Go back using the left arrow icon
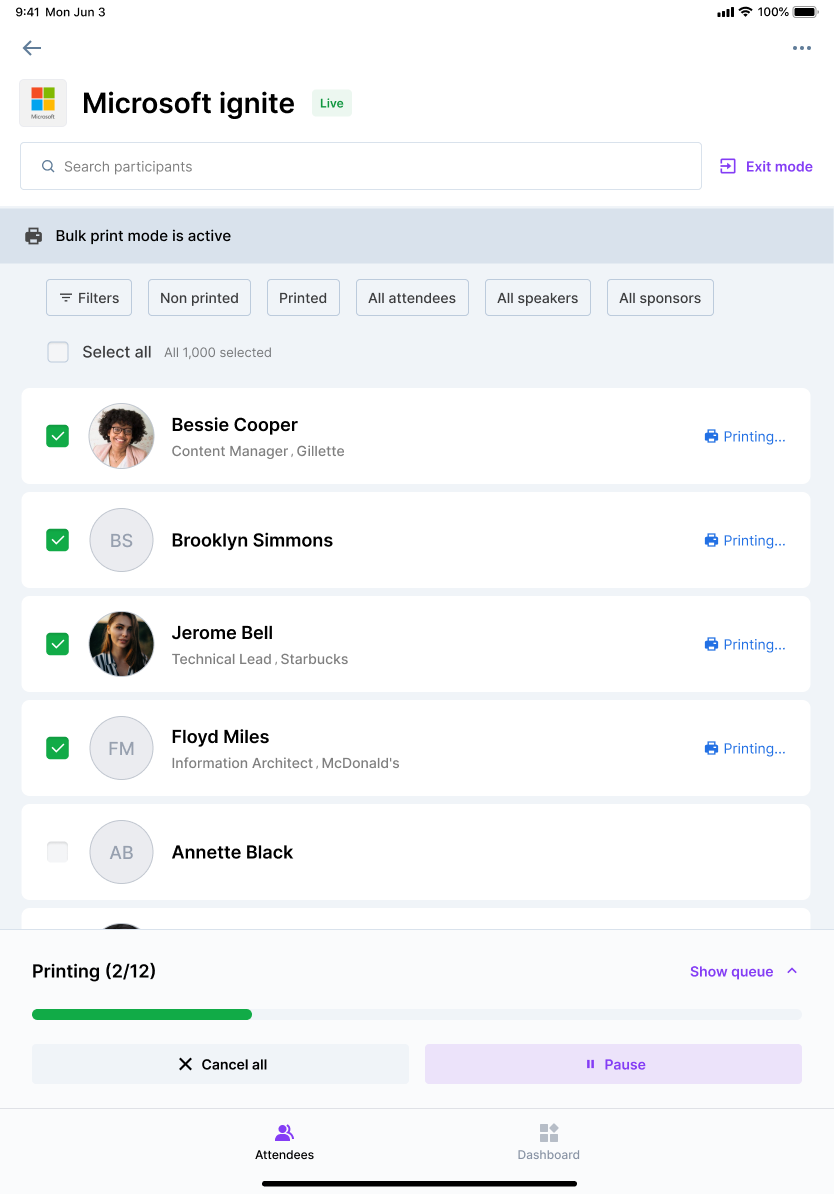Screen dimensions: 834x1194 (32, 48)
